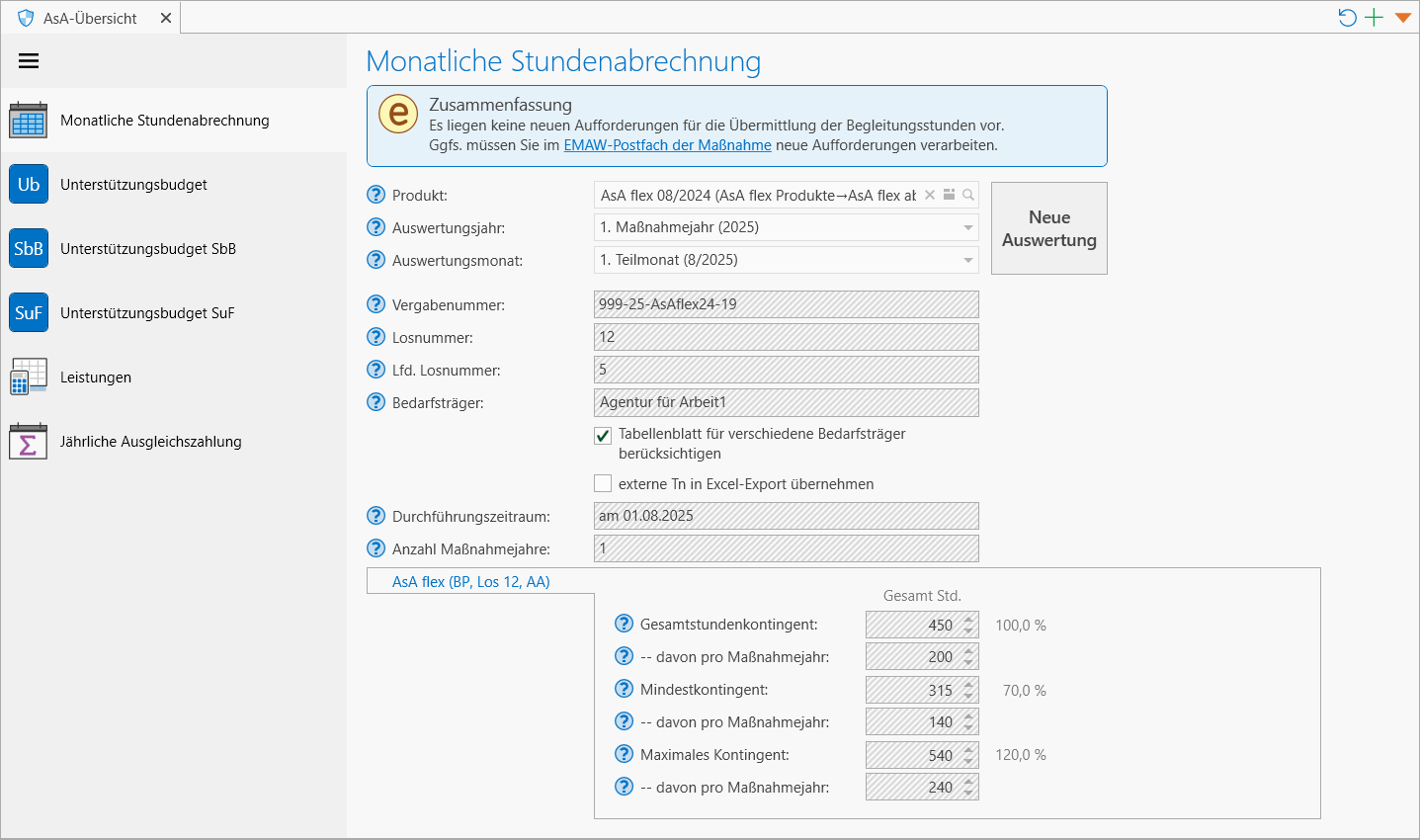Open the hamburger menu in sidebar

(x=29, y=61)
